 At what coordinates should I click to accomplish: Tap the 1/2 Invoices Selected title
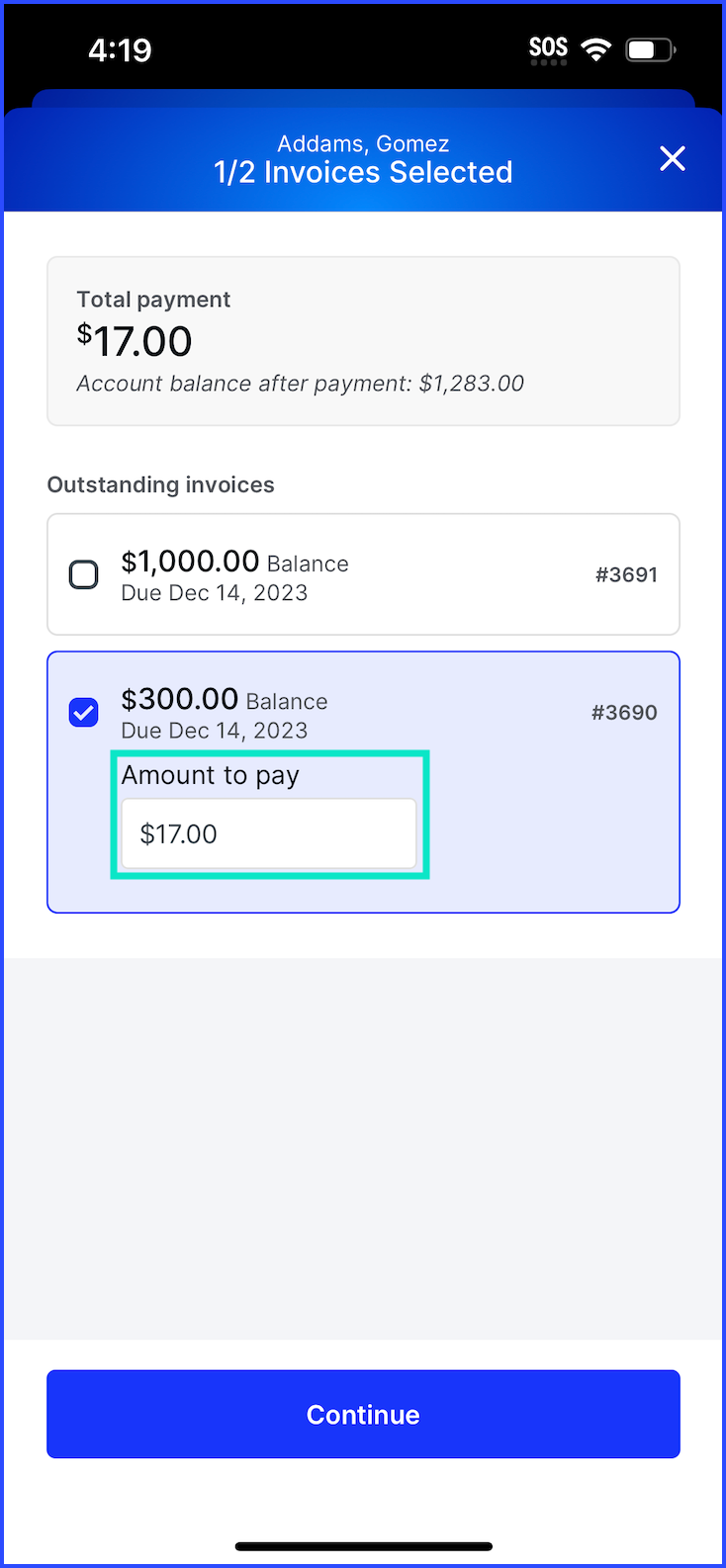pyautogui.click(x=363, y=172)
